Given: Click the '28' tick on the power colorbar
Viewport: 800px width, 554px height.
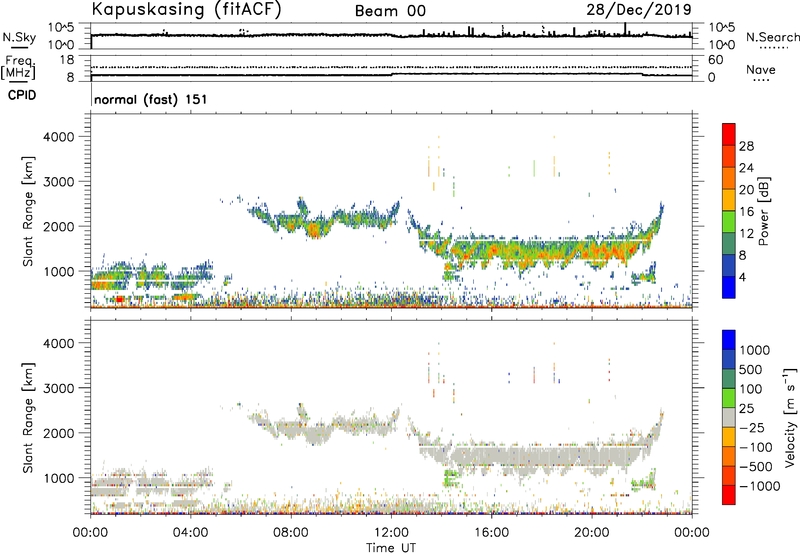Looking at the screenshot, I should click(746, 146).
